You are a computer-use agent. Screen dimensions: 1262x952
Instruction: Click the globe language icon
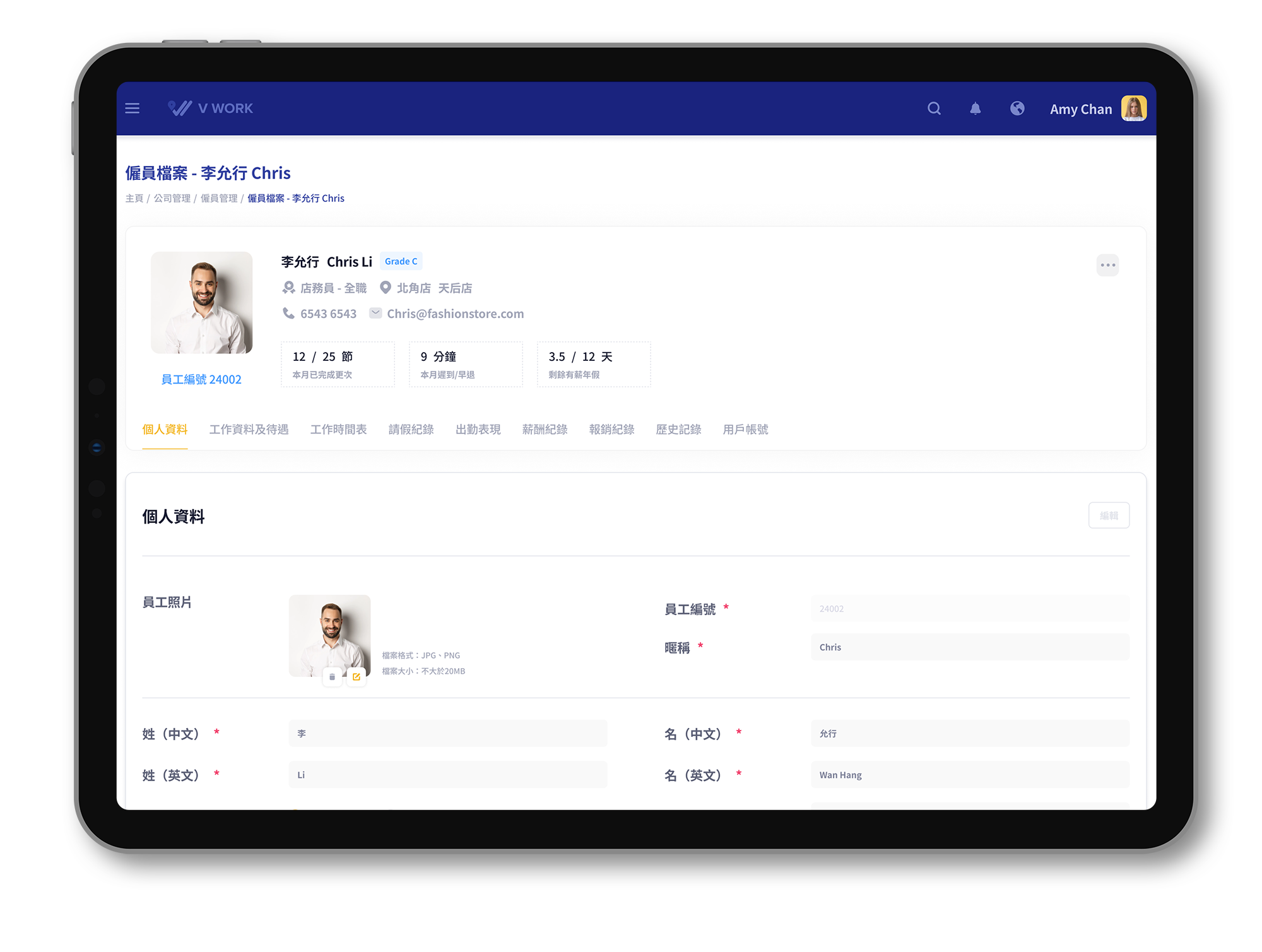pos(1017,109)
